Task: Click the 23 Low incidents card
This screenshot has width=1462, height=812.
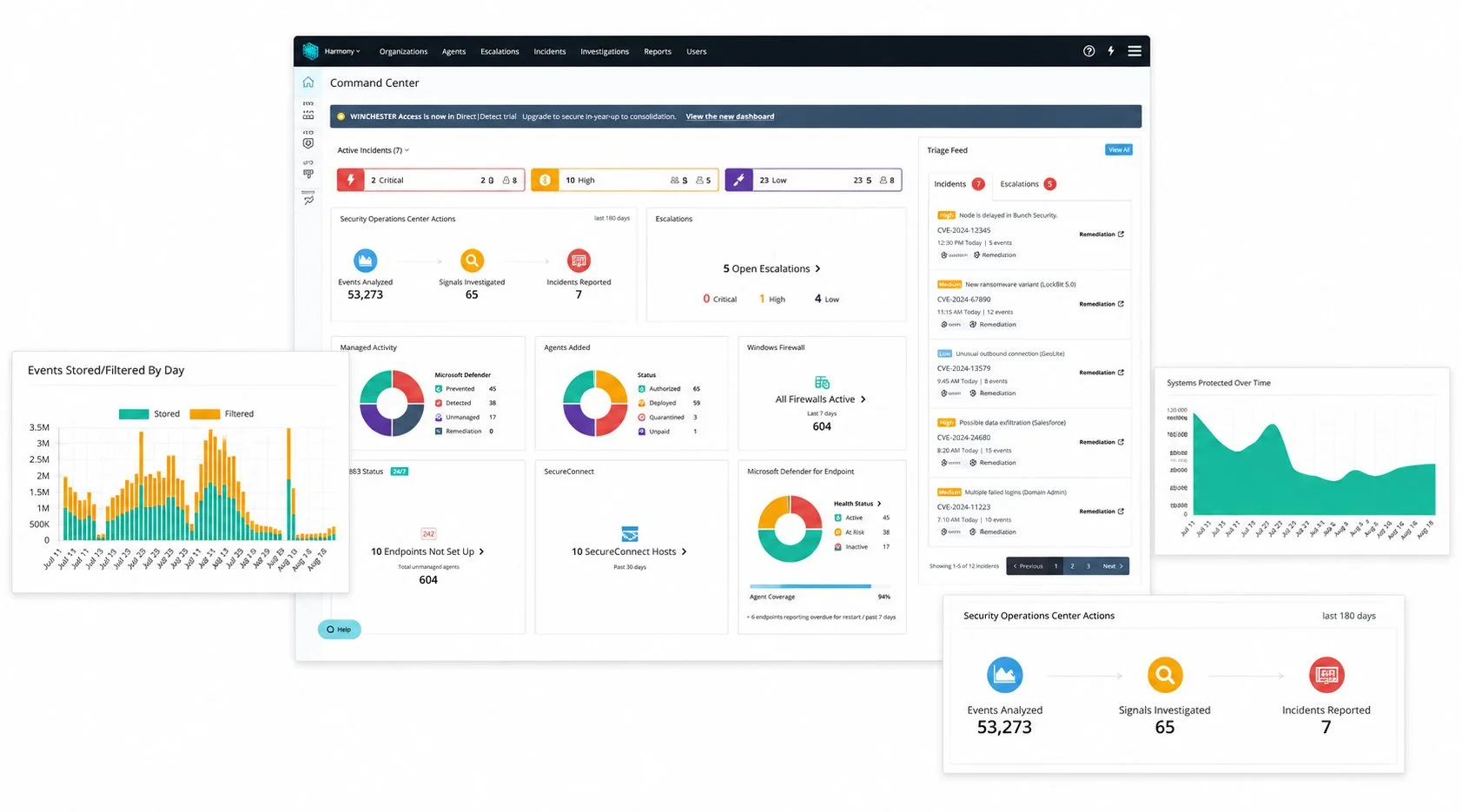Action: (x=814, y=180)
